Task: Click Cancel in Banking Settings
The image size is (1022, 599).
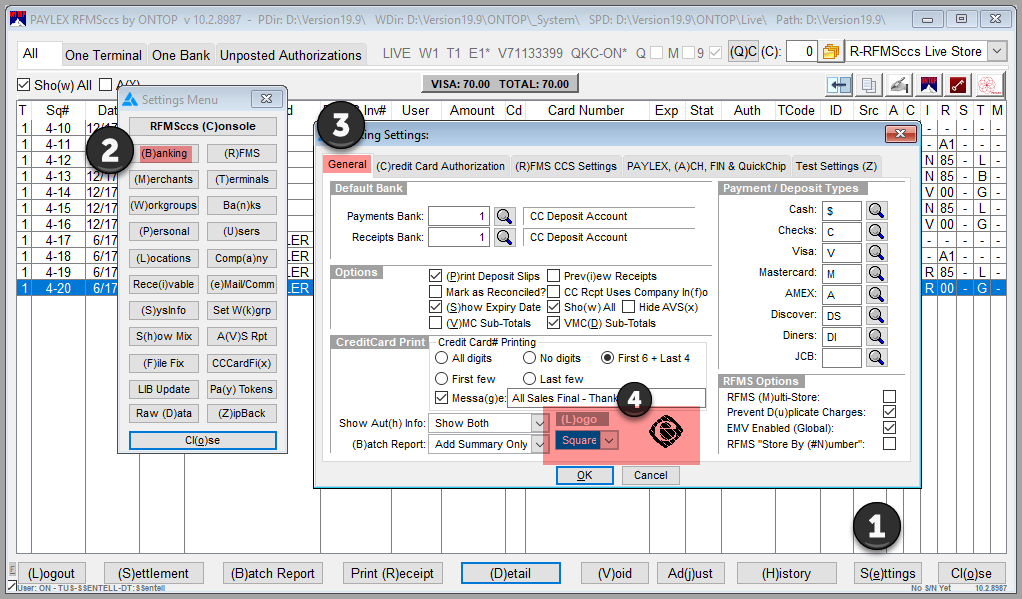Action: (650, 475)
